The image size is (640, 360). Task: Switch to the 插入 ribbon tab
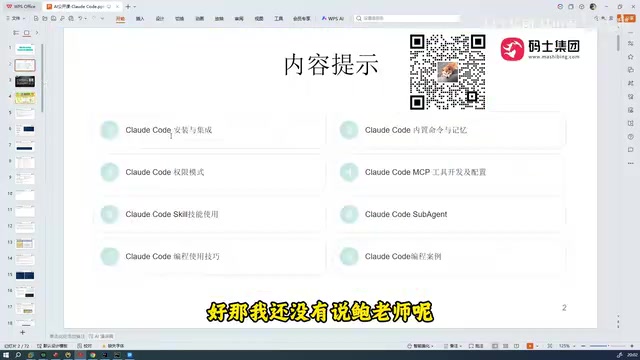(140, 19)
